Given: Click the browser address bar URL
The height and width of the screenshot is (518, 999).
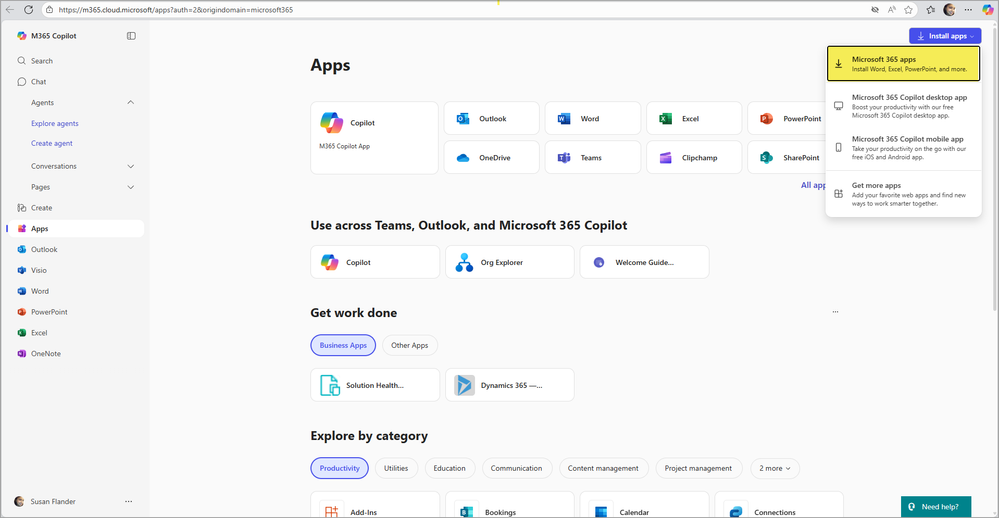Looking at the screenshot, I should coord(176,10).
